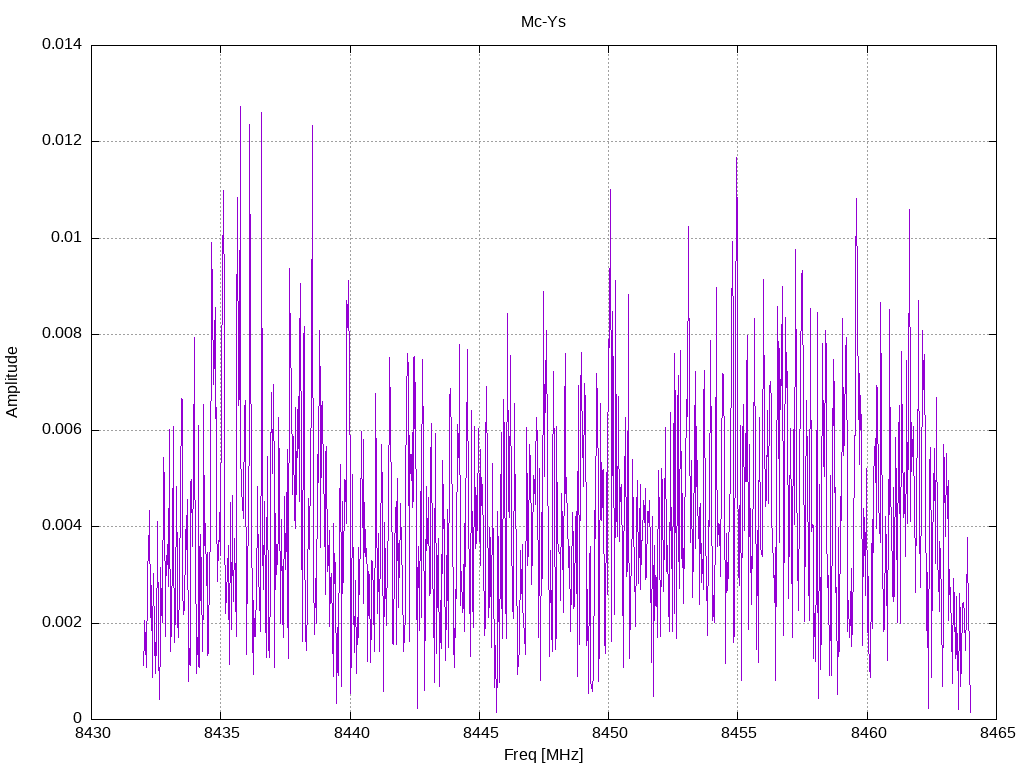The image size is (1024, 768).
Task: Click the x-axis tick label 8465
Action: coord(997,733)
